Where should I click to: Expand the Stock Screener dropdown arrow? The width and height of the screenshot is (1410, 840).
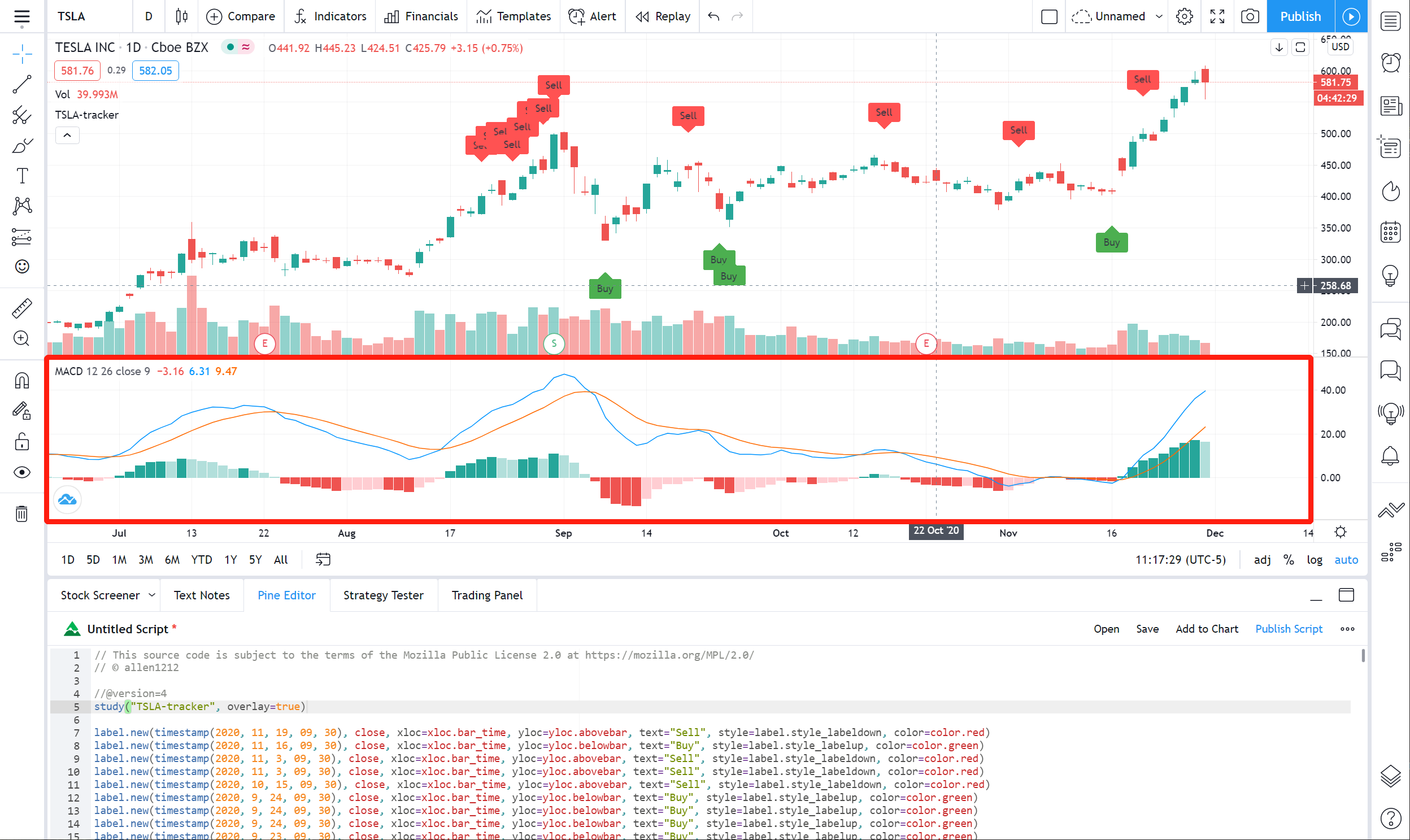tap(152, 595)
